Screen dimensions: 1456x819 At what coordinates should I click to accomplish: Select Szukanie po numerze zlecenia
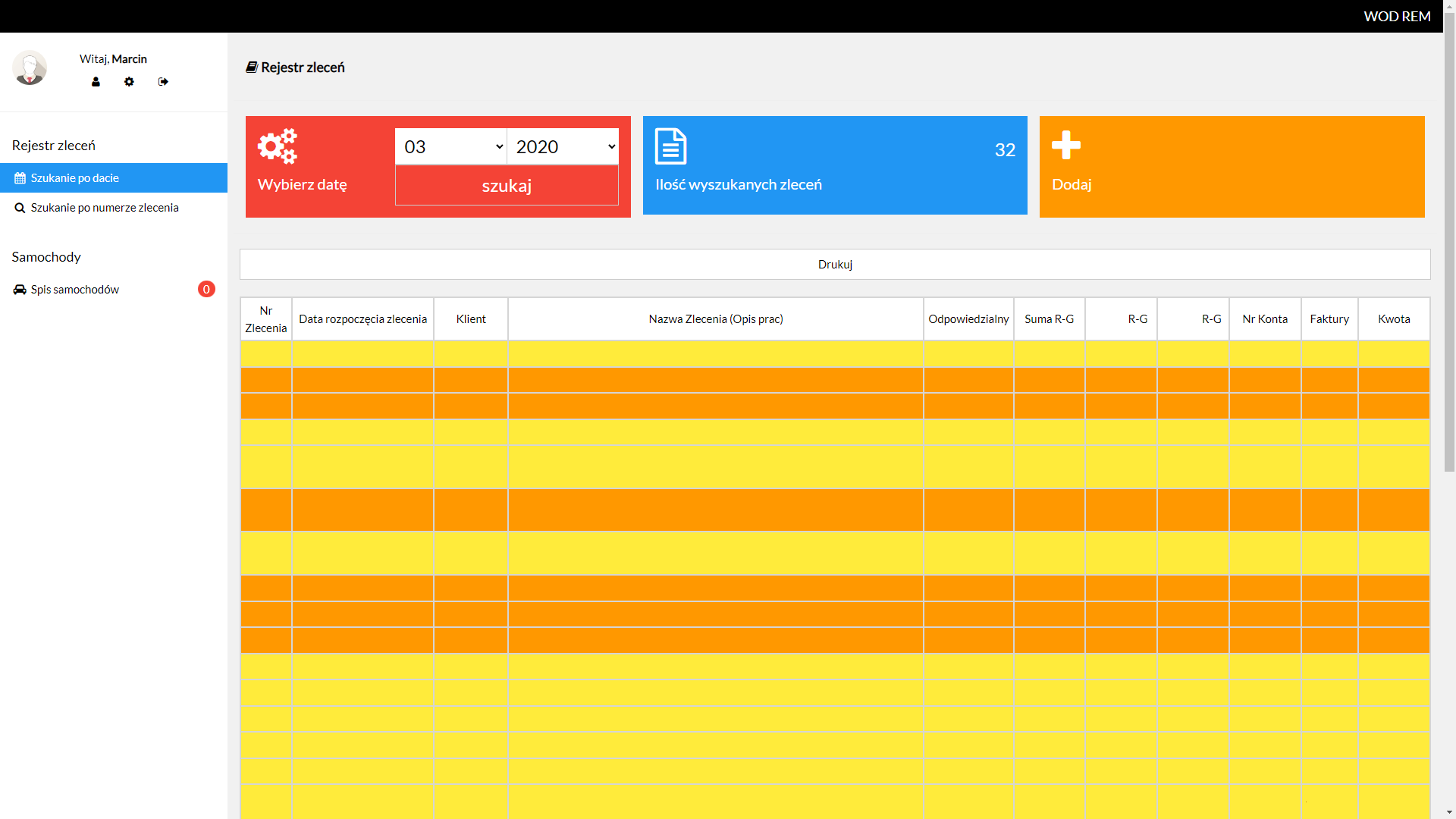[105, 208]
